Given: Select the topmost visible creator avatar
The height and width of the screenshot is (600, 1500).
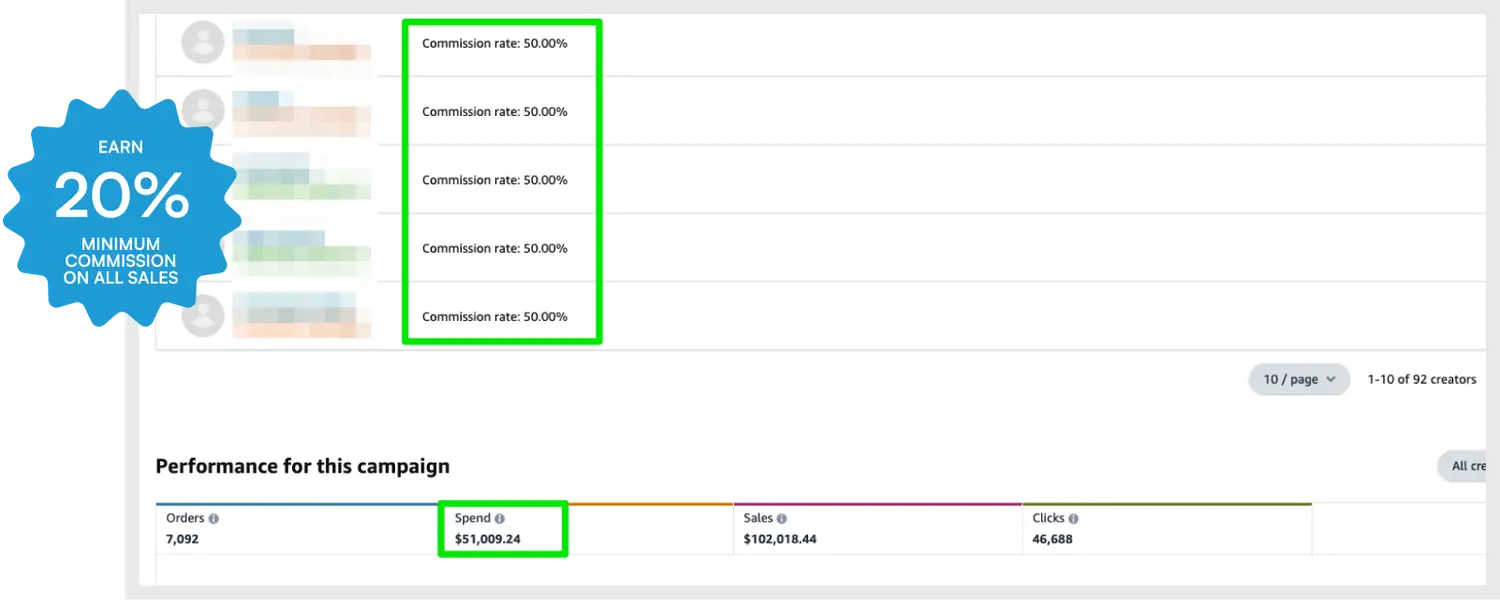Looking at the screenshot, I should click(x=203, y=42).
